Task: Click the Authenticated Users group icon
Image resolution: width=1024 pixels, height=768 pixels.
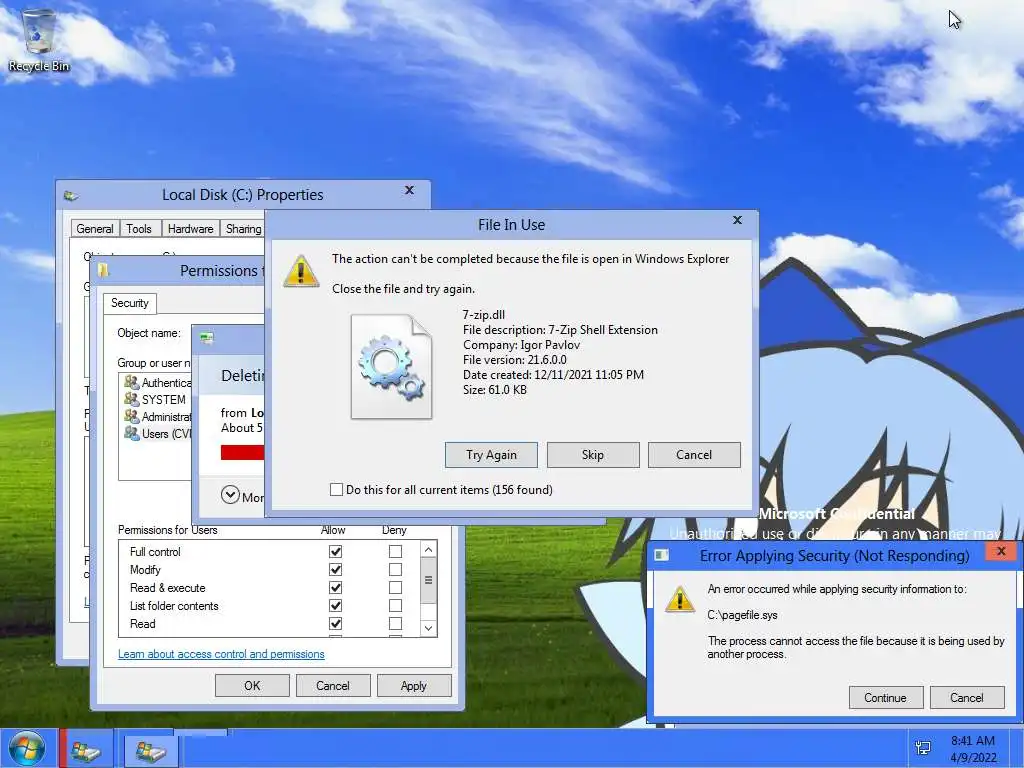Action: (x=132, y=383)
